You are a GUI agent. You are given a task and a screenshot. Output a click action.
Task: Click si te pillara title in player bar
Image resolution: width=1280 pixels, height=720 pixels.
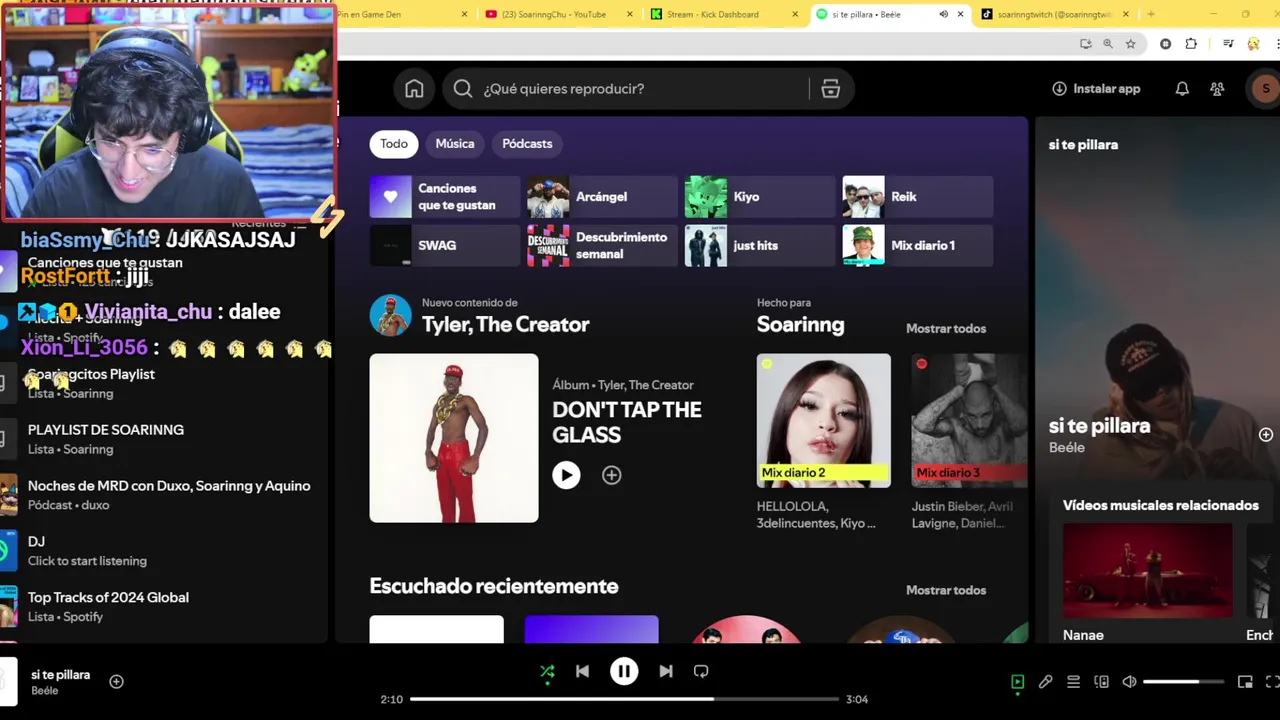pyautogui.click(x=60, y=675)
